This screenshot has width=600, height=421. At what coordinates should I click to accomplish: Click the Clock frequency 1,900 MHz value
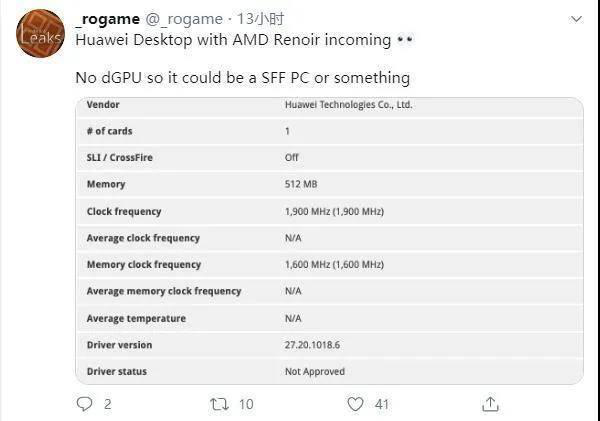coord(334,212)
